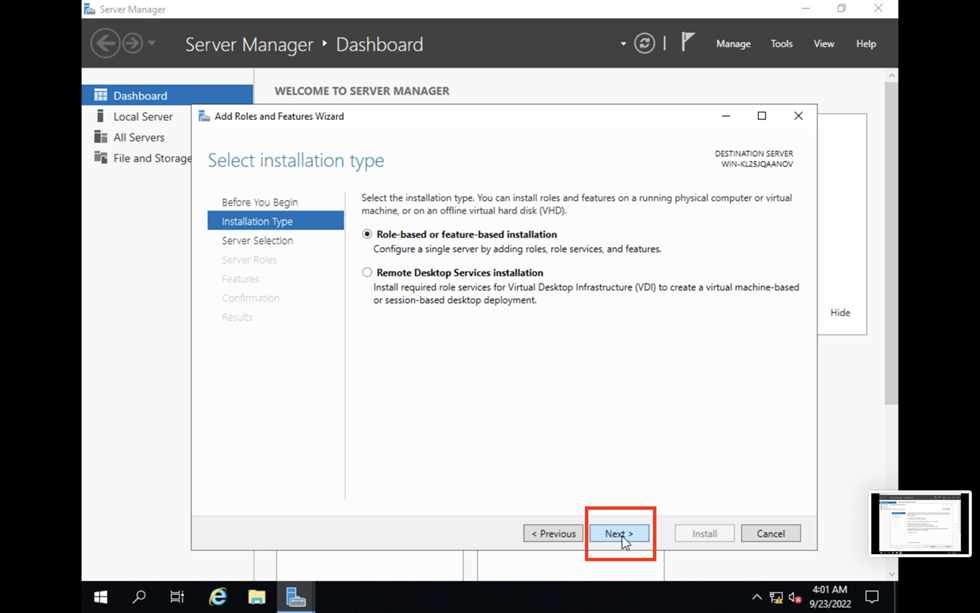980x613 pixels.
Task: Expand the navigation history dropdown arrow
Action: pyautogui.click(x=152, y=43)
